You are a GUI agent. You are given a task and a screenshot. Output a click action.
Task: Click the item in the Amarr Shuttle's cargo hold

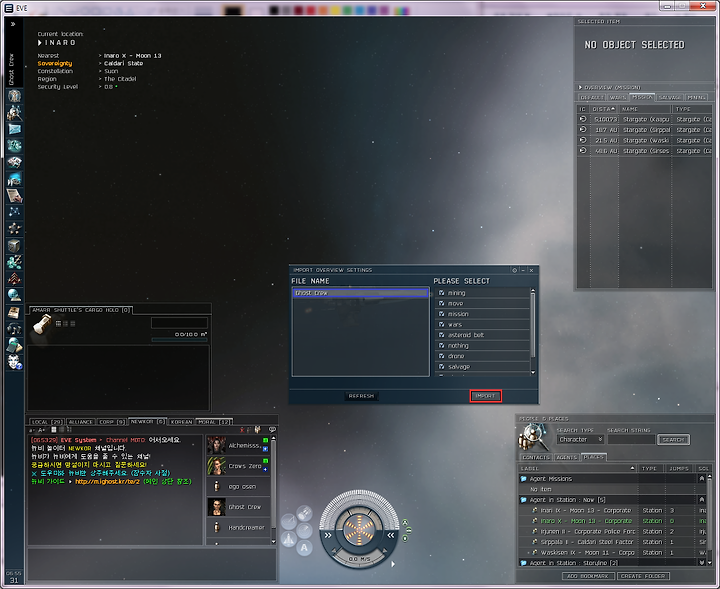click(42, 325)
